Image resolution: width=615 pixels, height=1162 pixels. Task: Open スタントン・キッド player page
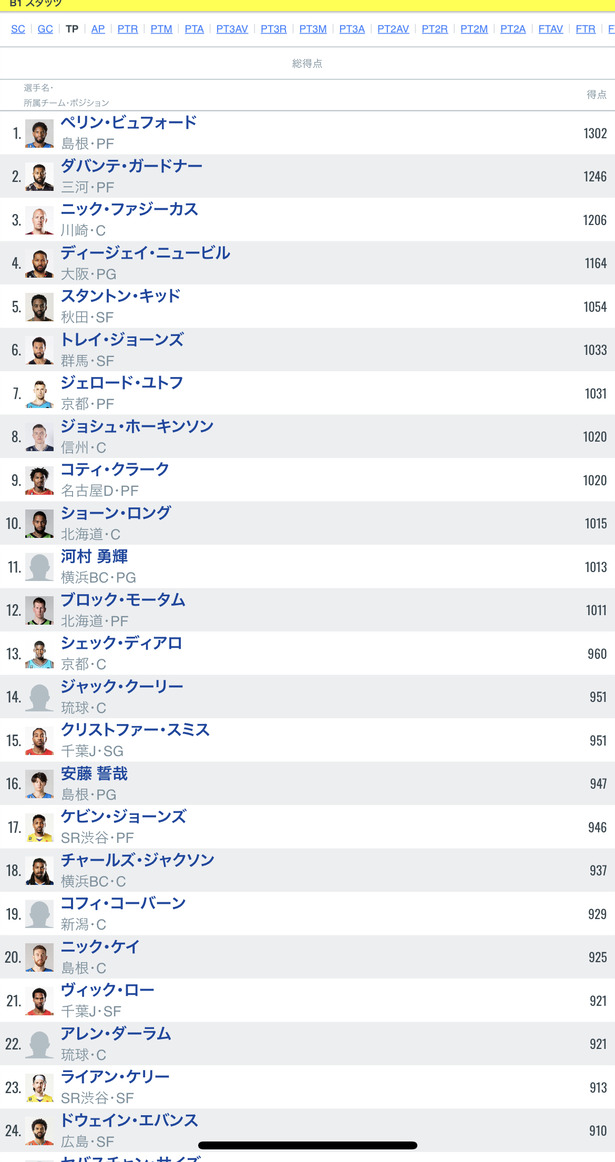pos(121,296)
